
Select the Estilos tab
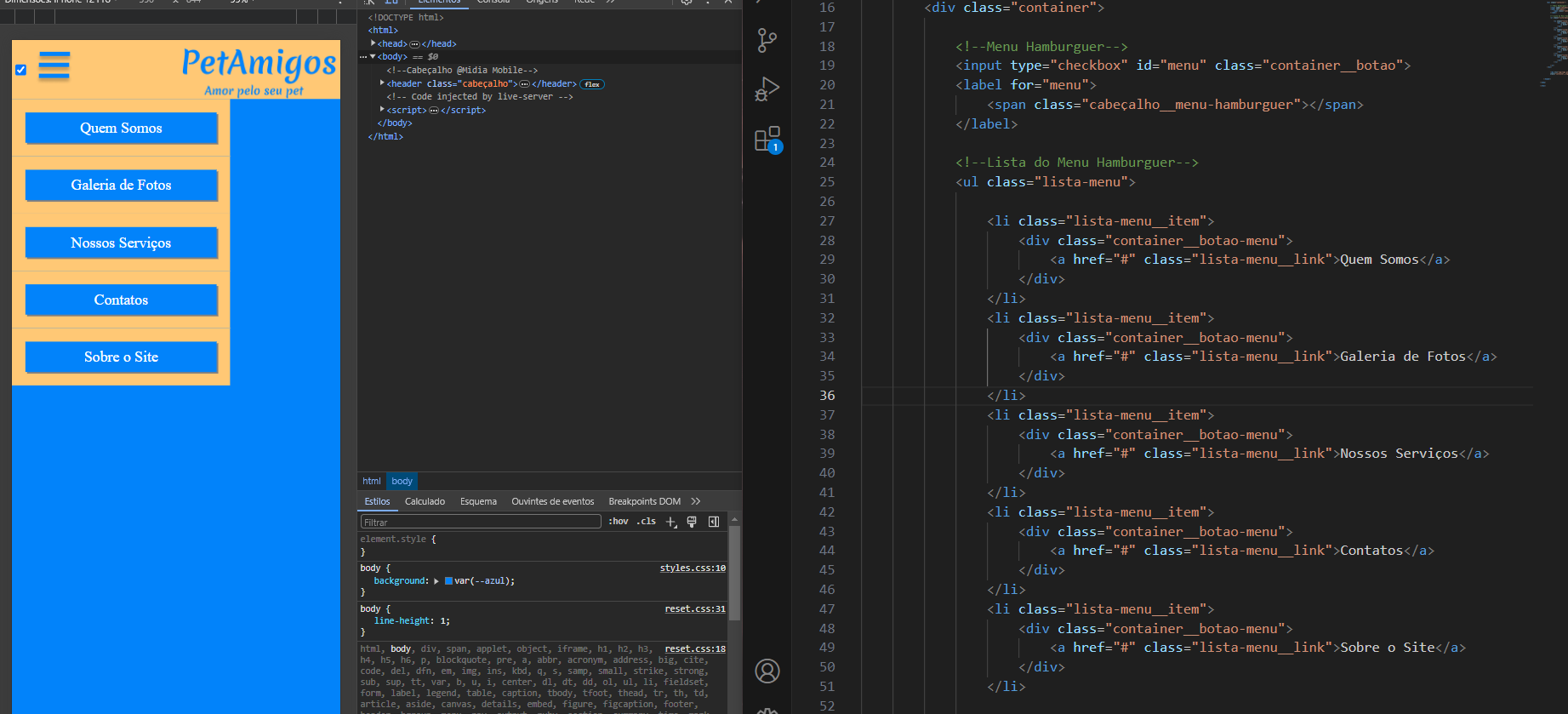coord(377,501)
